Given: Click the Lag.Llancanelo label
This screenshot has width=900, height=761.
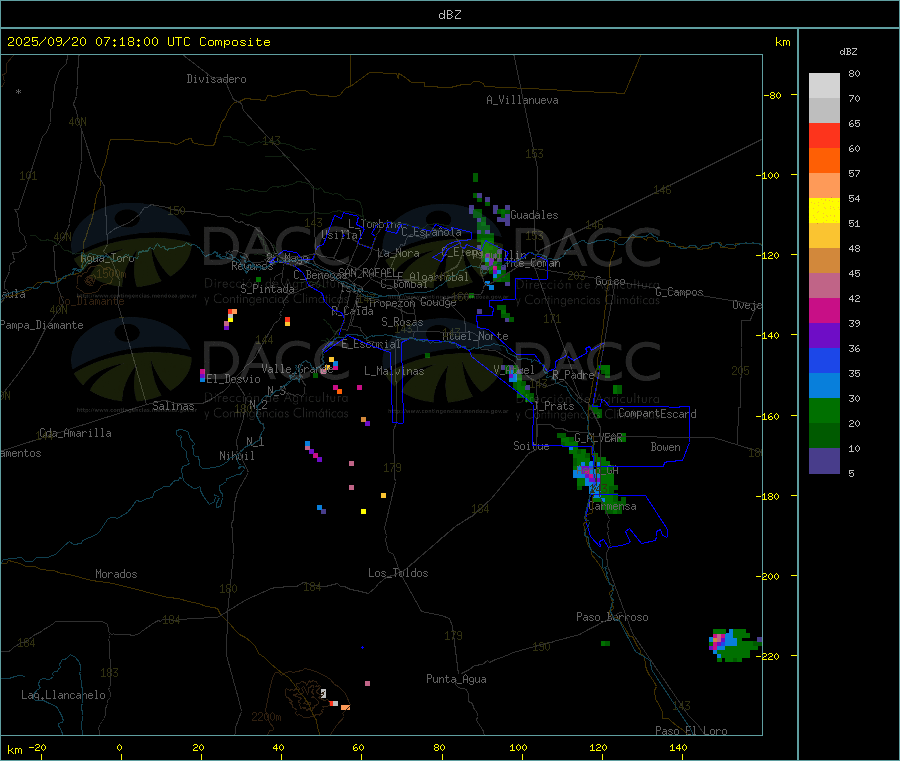Looking at the screenshot, I should tap(64, 696).
